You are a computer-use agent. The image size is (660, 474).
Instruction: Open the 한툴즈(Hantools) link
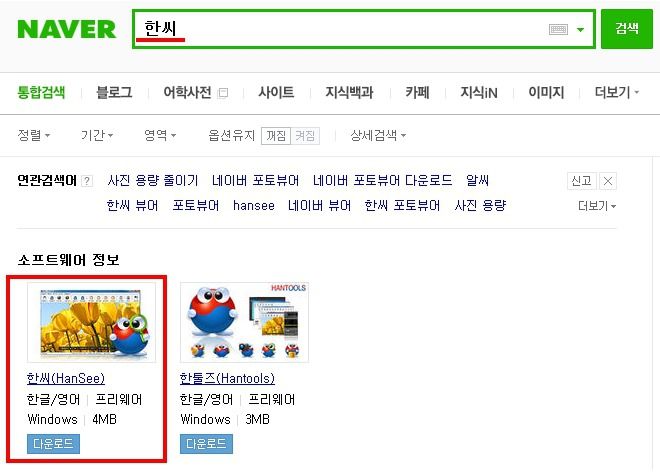[x=227, y=378]
